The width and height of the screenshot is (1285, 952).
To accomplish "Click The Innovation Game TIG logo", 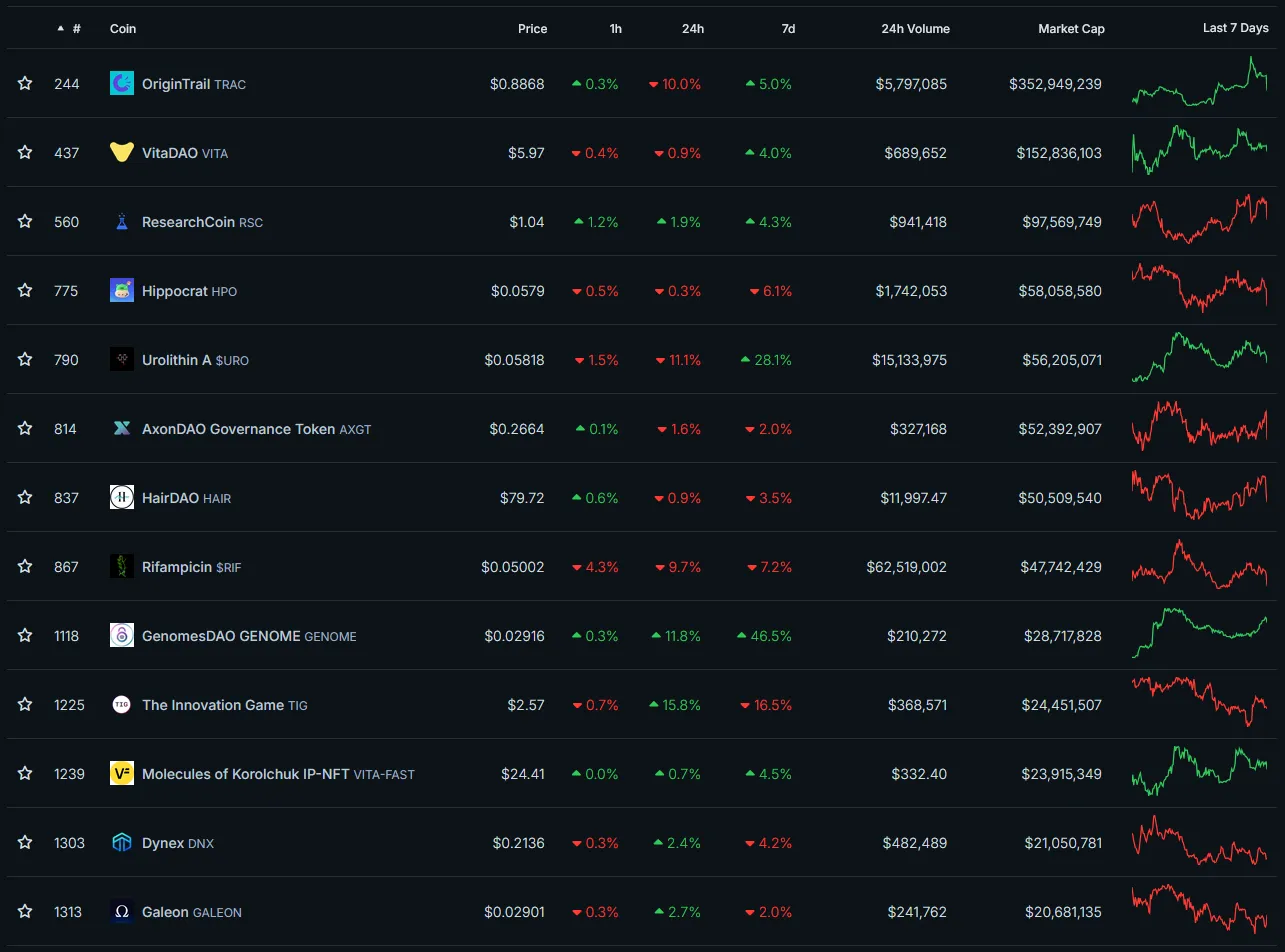I will [x=122, y=705].
